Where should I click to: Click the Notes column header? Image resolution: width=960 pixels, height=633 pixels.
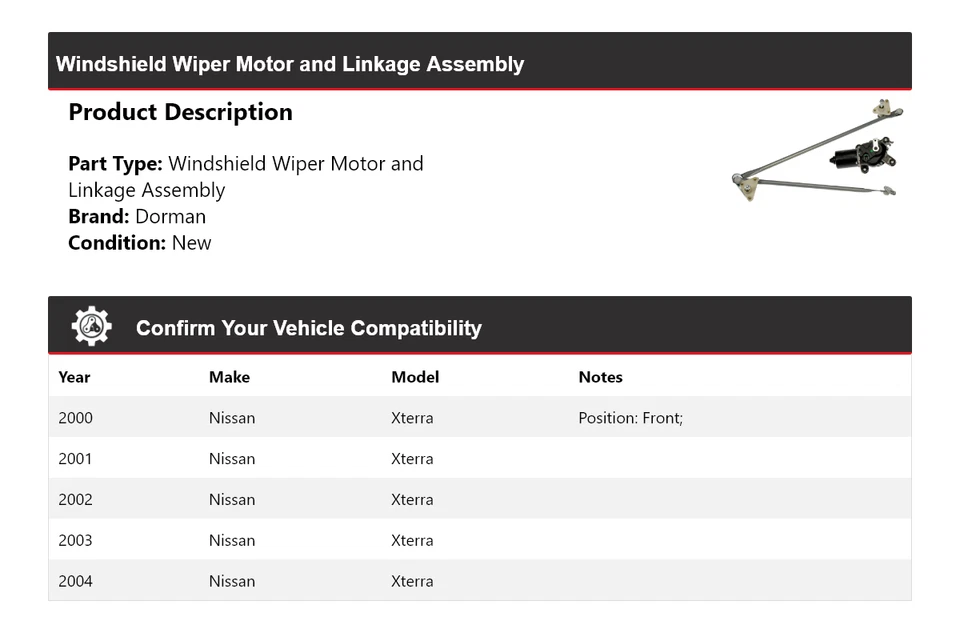point(600,377)
